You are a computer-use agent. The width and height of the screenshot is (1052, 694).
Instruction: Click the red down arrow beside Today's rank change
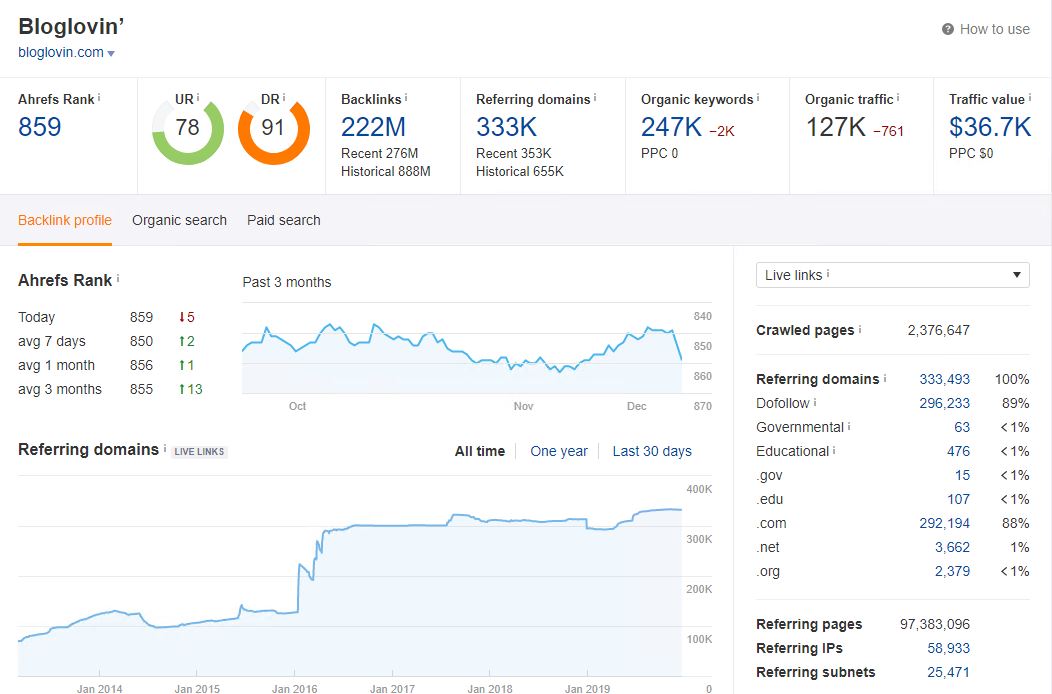point(182,317)
